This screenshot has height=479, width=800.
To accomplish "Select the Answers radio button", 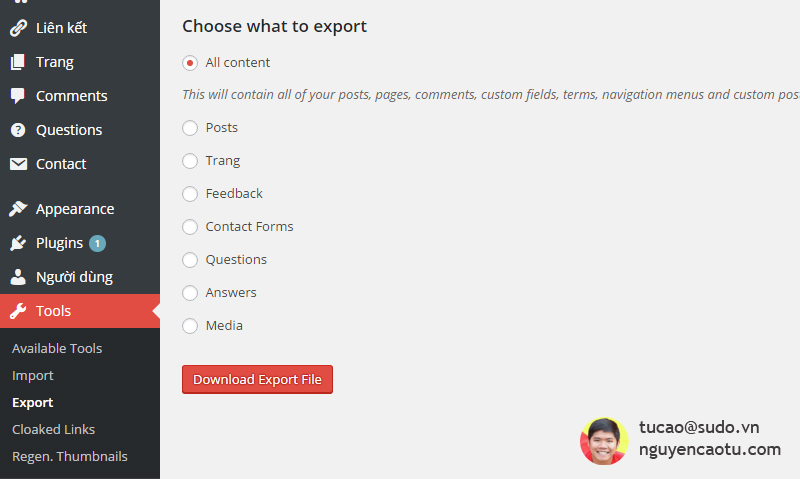I will pyautogui.click(x=190, y=293).
